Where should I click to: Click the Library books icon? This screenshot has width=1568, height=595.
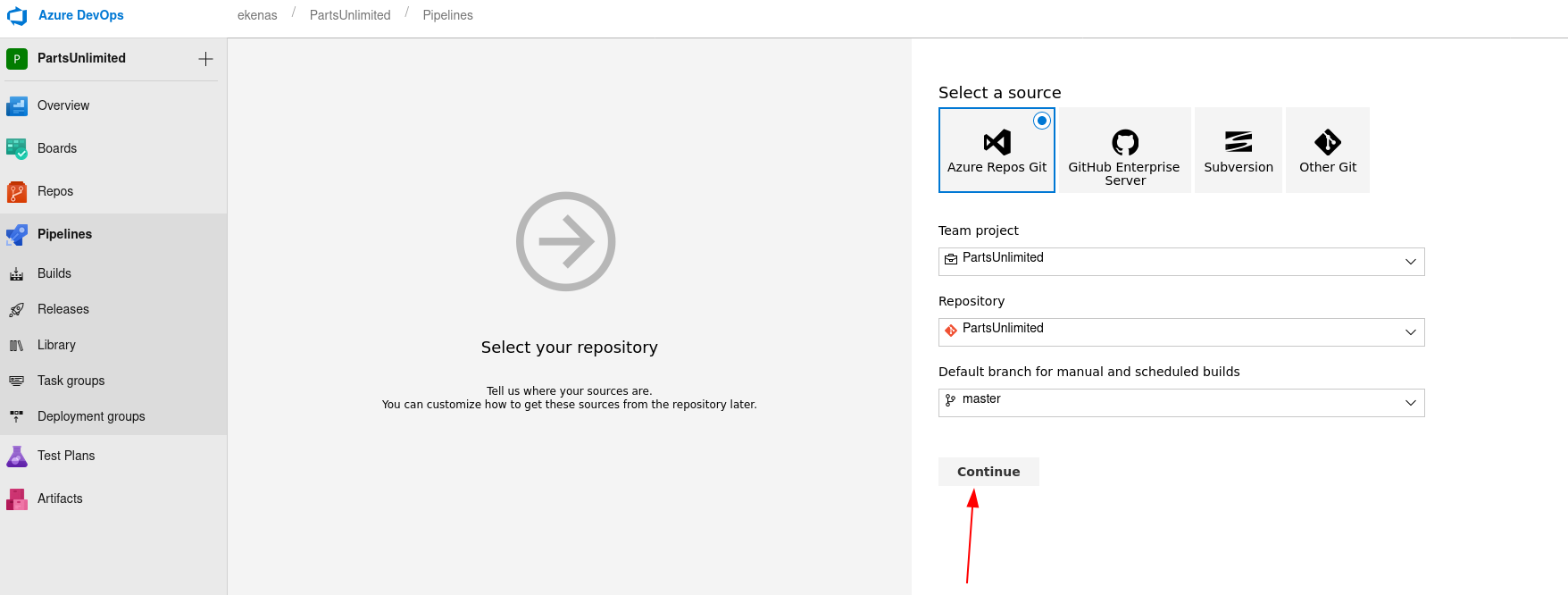(17, 346)
